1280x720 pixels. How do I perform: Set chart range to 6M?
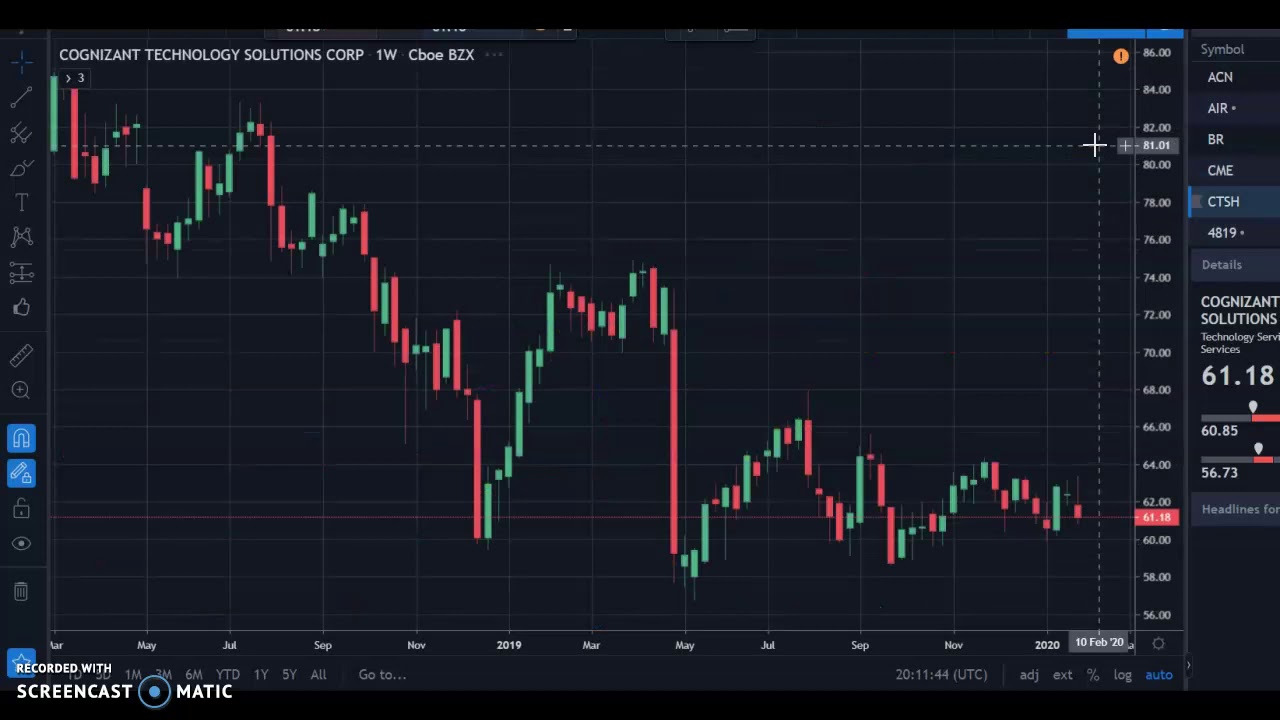193,675
